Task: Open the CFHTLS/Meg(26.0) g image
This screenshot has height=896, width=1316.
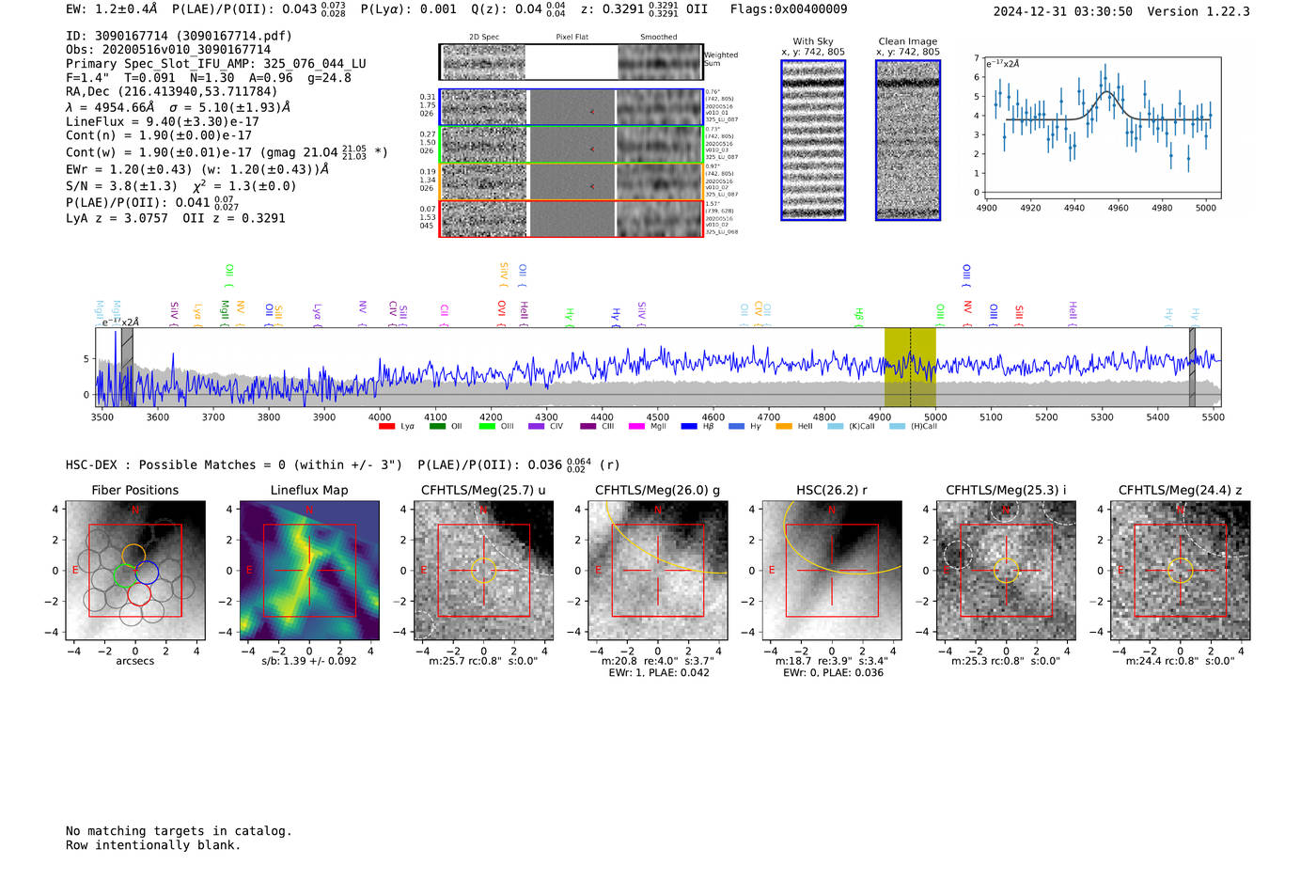Action: point(658,570)
